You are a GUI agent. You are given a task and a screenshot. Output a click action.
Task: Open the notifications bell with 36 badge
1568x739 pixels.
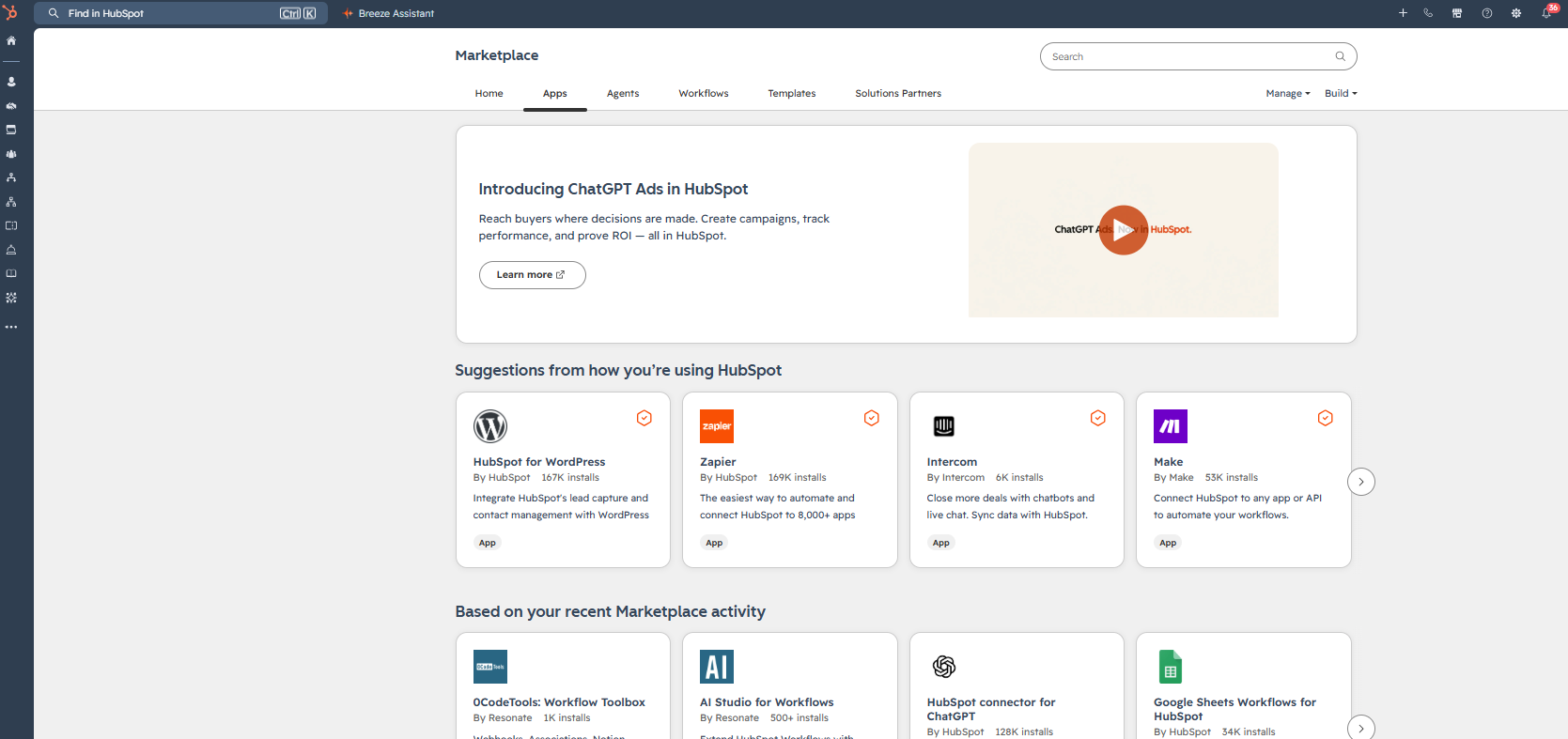click(1547, 12)
